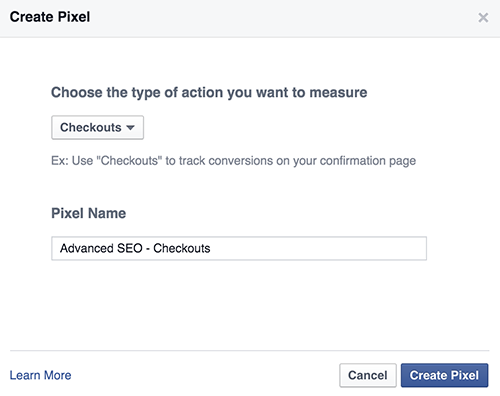Screen dimensions: 500x396
Task: Click the word 'measure' in the heading
Action: click(338, 93)
